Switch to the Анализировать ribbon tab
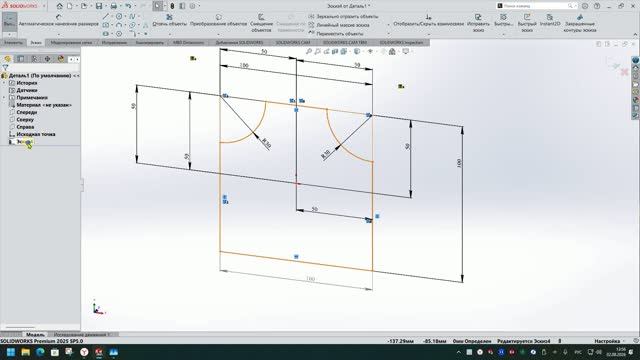This screenshot has height=360, width=640. pos(149,42)
